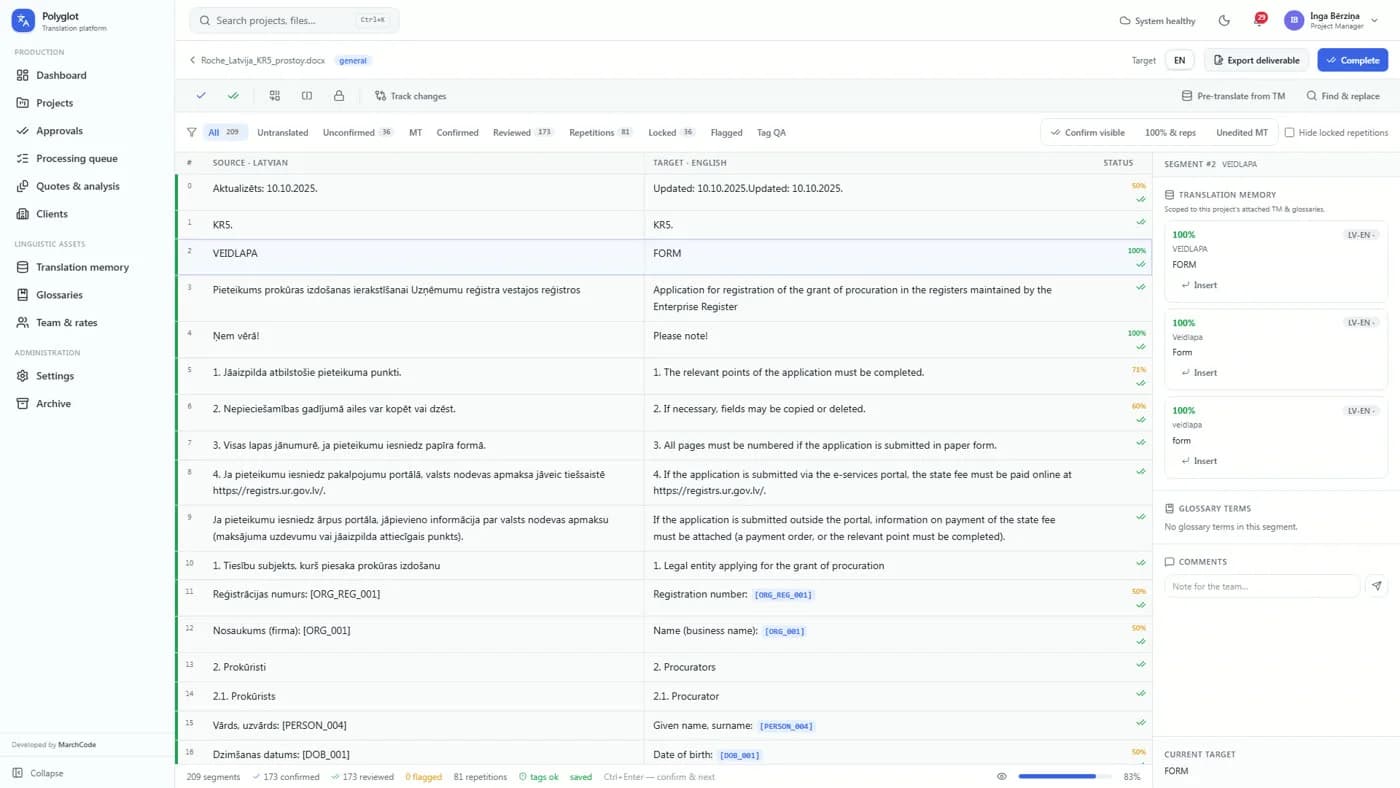This screenshot has height=788, width=1400.
Task: Click the split-view columns toolbar icon
Action: [x=307, y=96]
